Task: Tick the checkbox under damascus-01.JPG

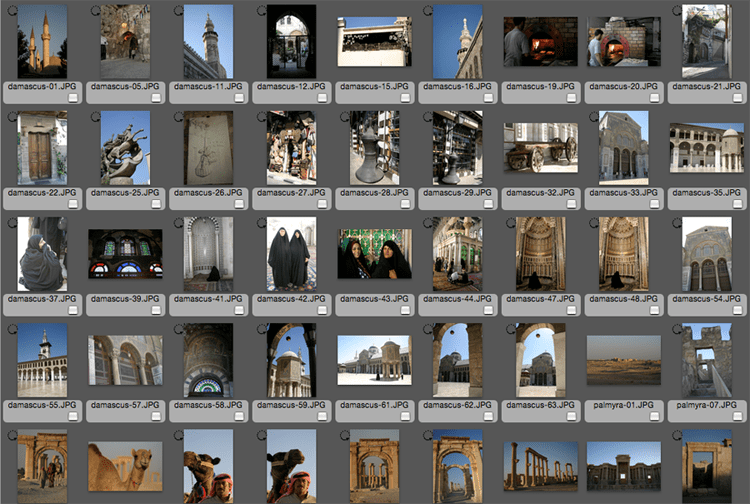Action: click(72, 98)
